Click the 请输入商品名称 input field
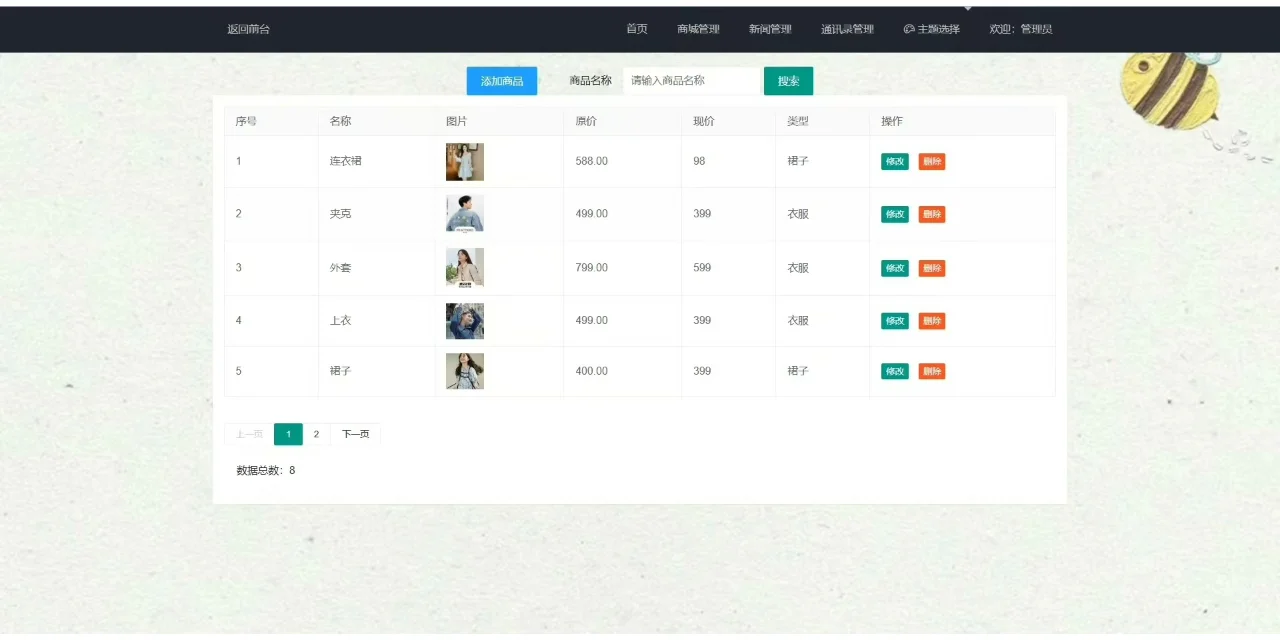The height and width of the screenshot is (640, 1280). pyautogui.click(x=691, y=80)
